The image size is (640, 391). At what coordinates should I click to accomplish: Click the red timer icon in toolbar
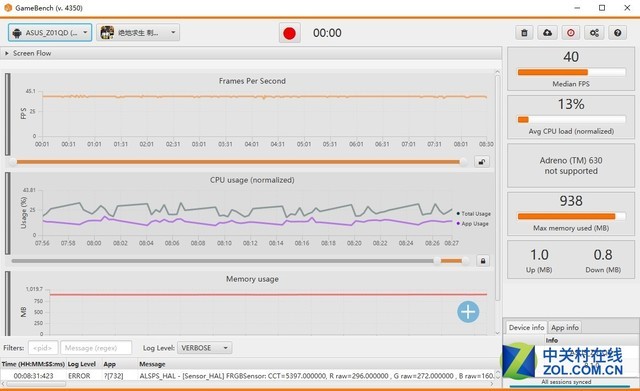click(x=571, y=33)
